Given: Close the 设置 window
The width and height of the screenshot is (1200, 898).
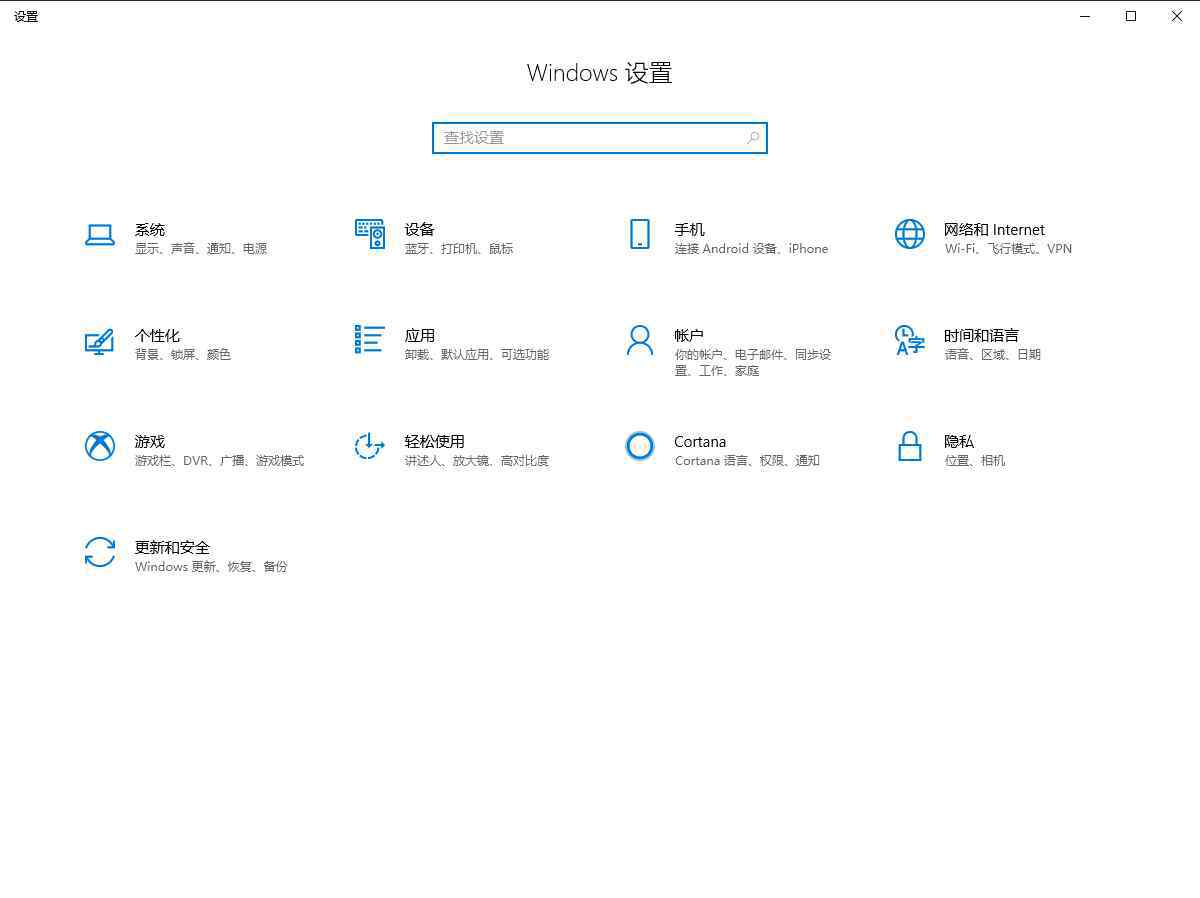Looking at the screenshot, I should 1177,16.
